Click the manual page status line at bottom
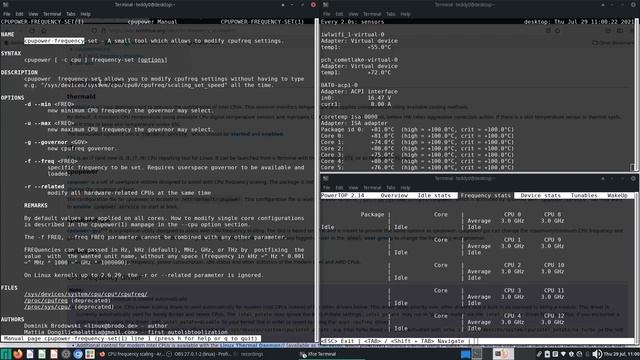This screenshot has width=640, height=360. [131, 338]
